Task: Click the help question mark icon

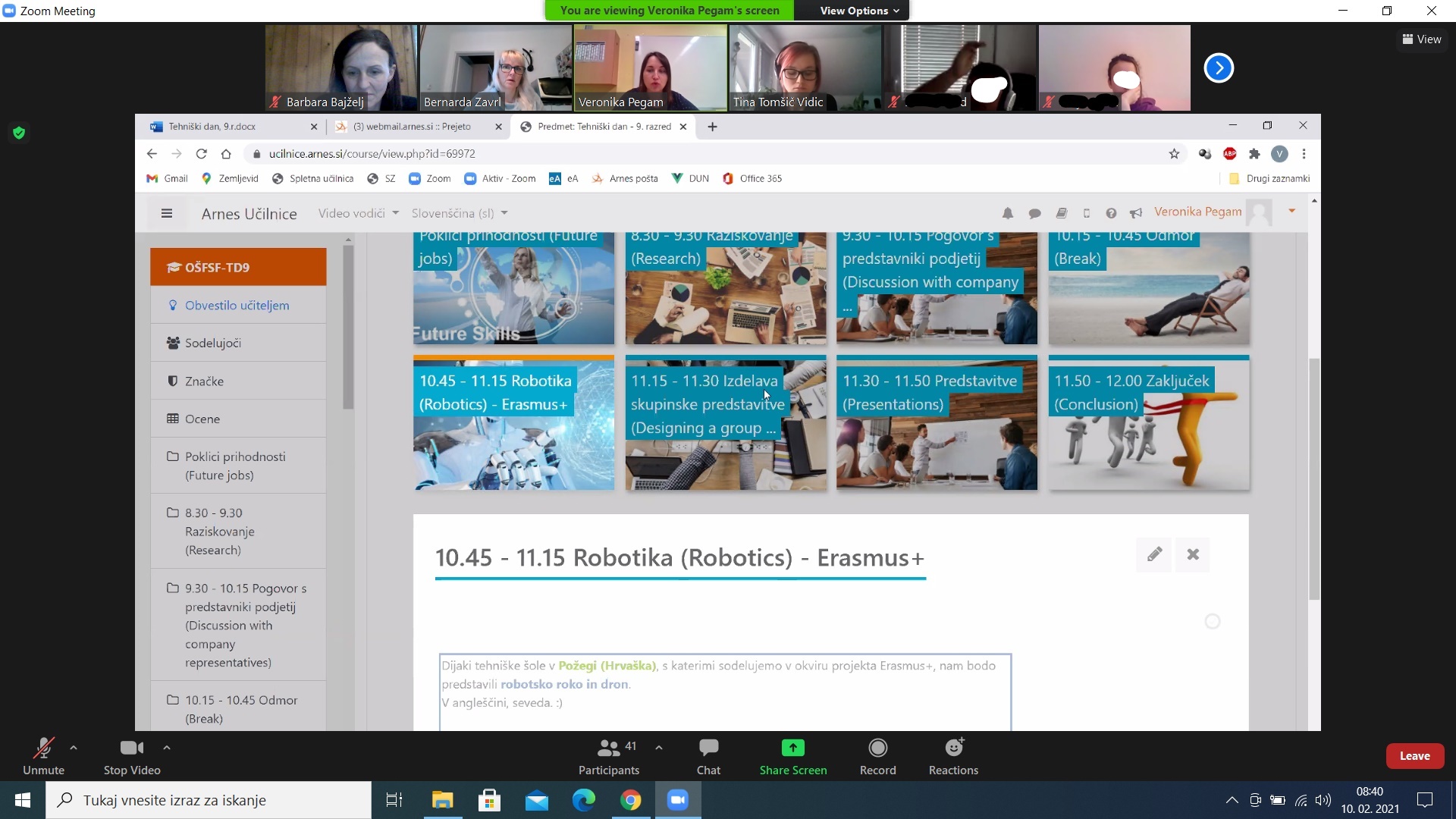Action: coord(1111,214)
